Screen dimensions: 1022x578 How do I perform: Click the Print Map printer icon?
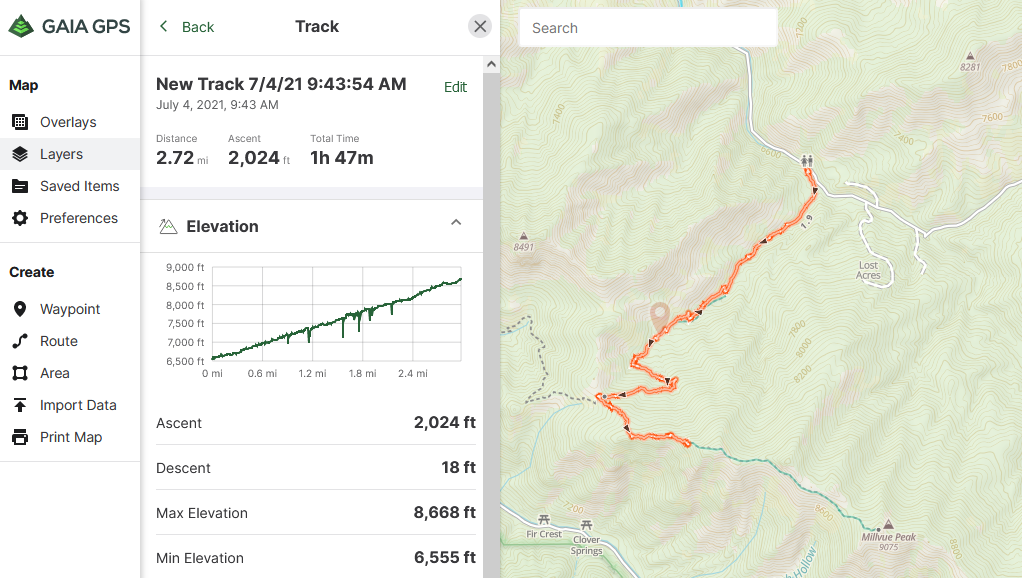pos(20,437)
